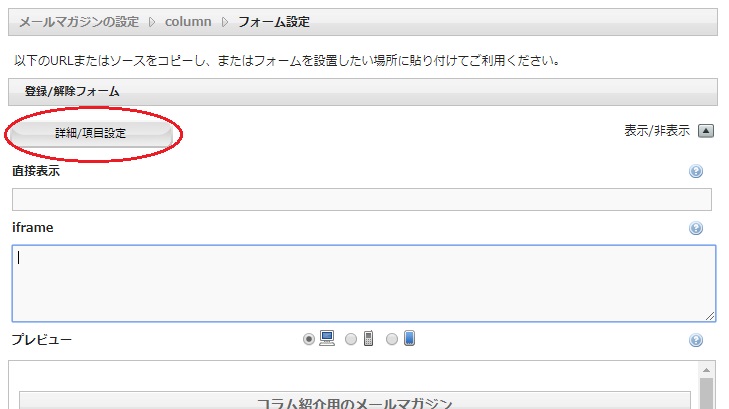Select the feature phone preview radio button

351,339
